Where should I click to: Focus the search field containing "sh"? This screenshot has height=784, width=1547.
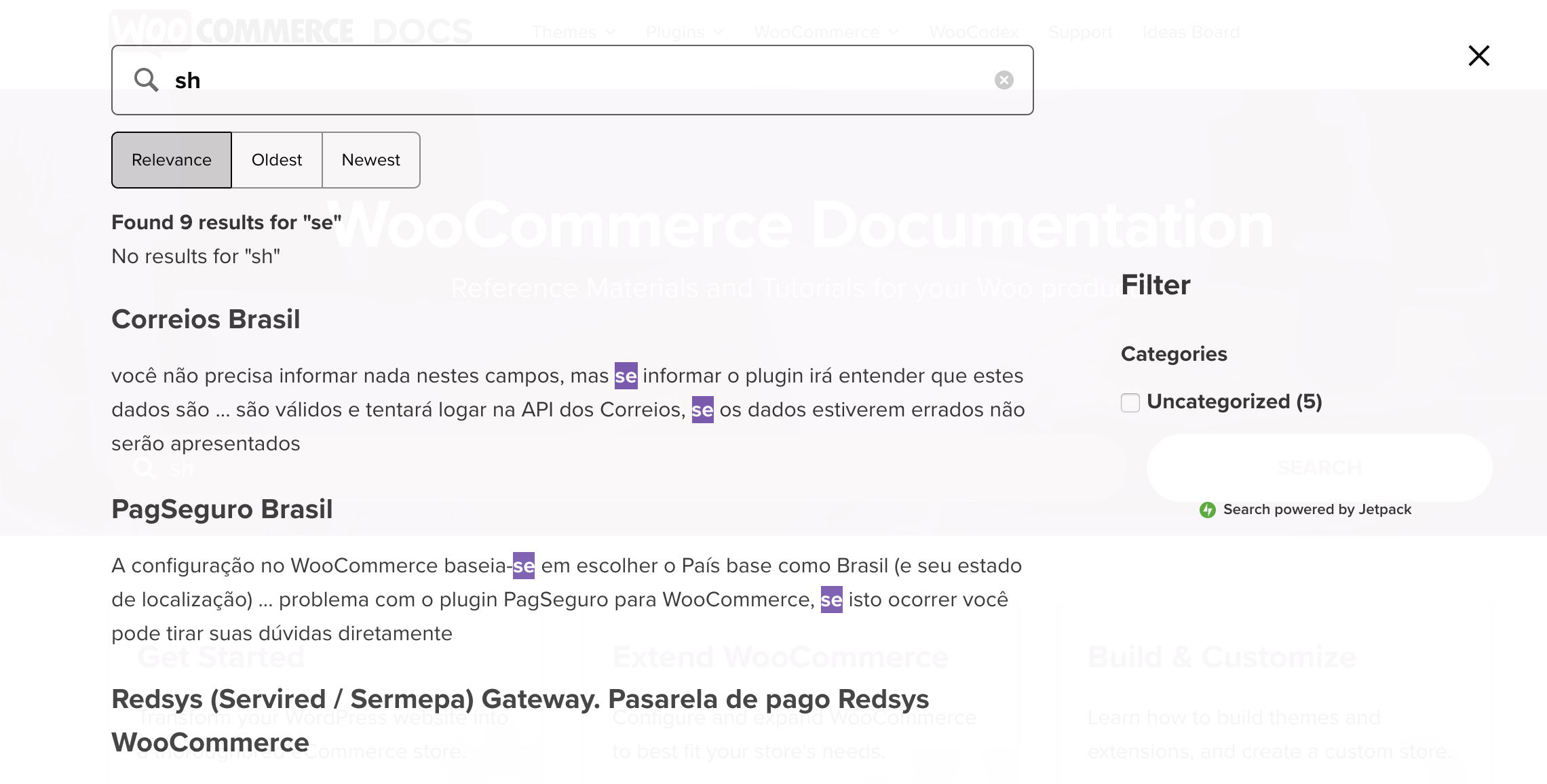(573, 80)
